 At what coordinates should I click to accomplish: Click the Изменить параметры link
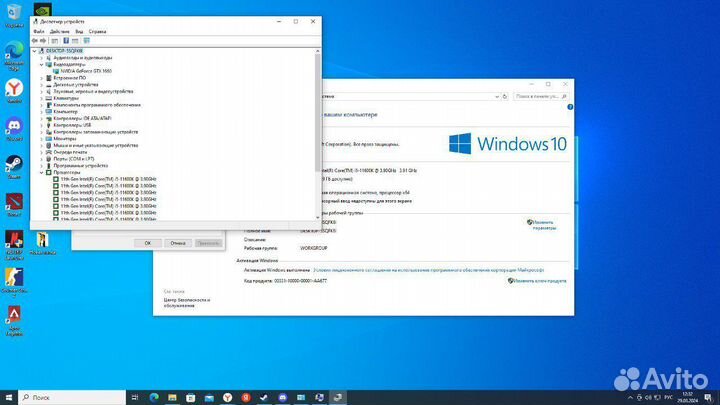tap(542, 225)
